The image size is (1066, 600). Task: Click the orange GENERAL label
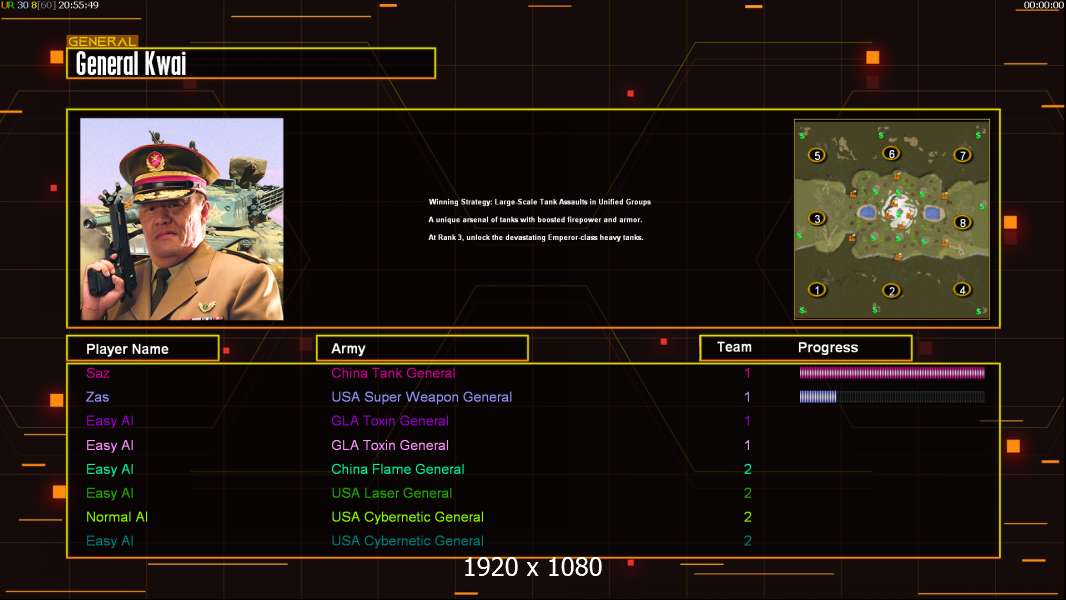tap(102, 41)
